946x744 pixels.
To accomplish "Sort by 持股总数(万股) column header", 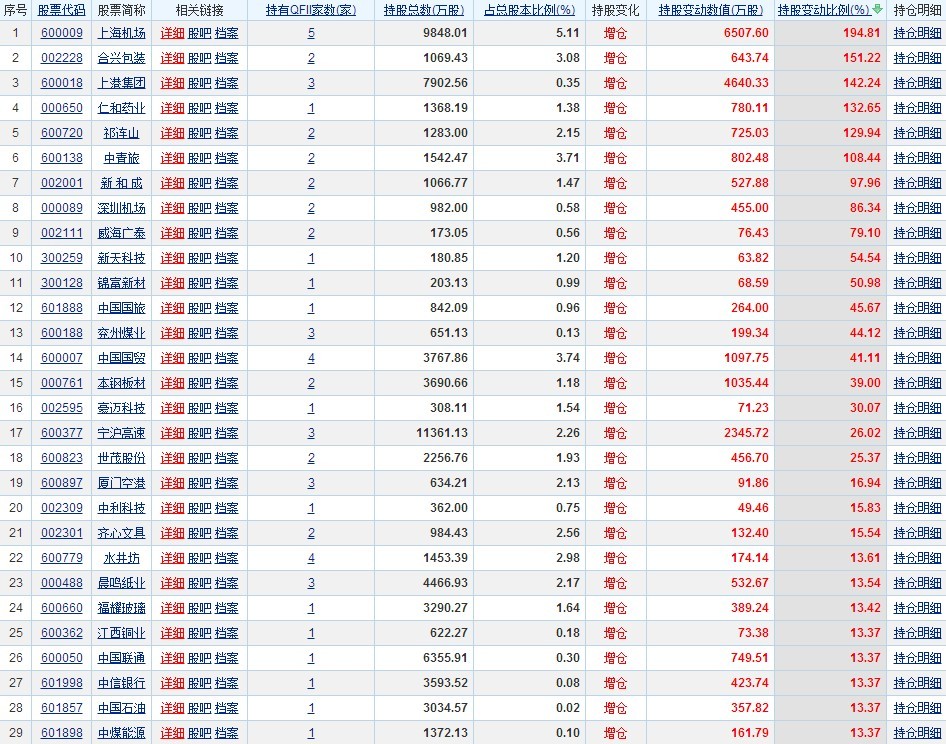I will 424,10.
